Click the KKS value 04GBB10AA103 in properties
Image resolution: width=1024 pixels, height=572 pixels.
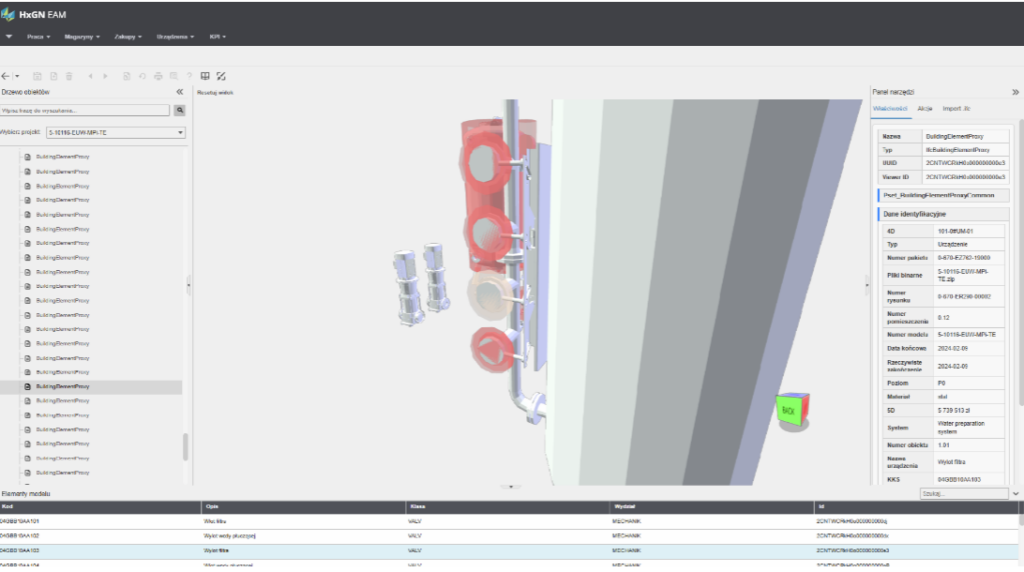959,480
